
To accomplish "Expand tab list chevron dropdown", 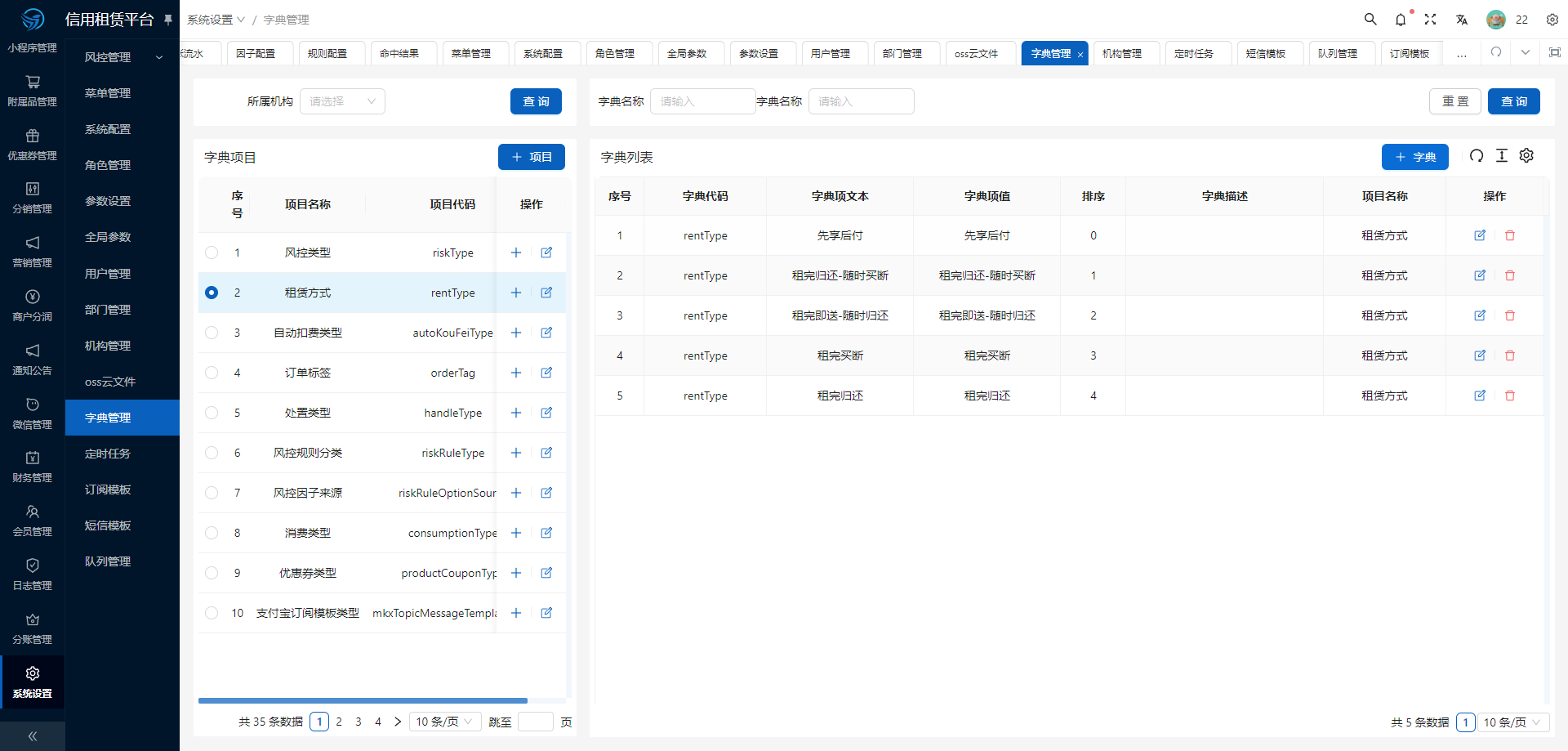I will coord(1526,52).
